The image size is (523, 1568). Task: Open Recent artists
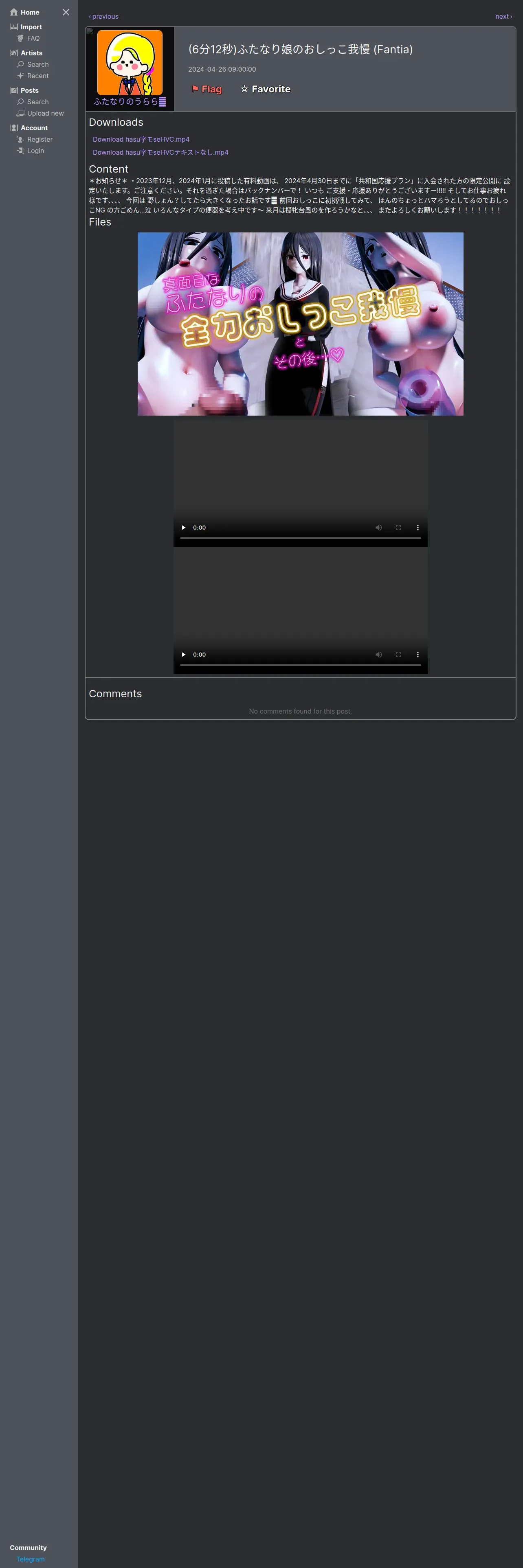pyautogui.click(x=33, y=76)
